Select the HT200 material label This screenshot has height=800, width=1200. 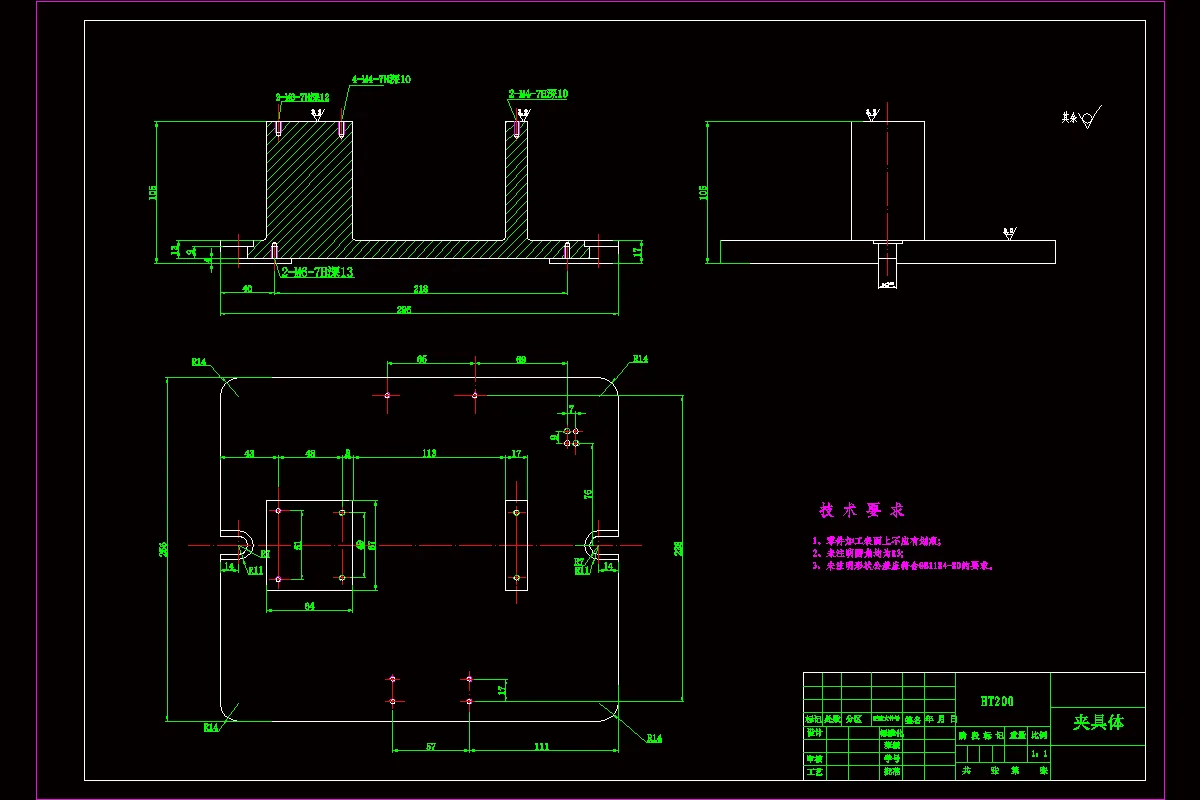coord(997,701)
